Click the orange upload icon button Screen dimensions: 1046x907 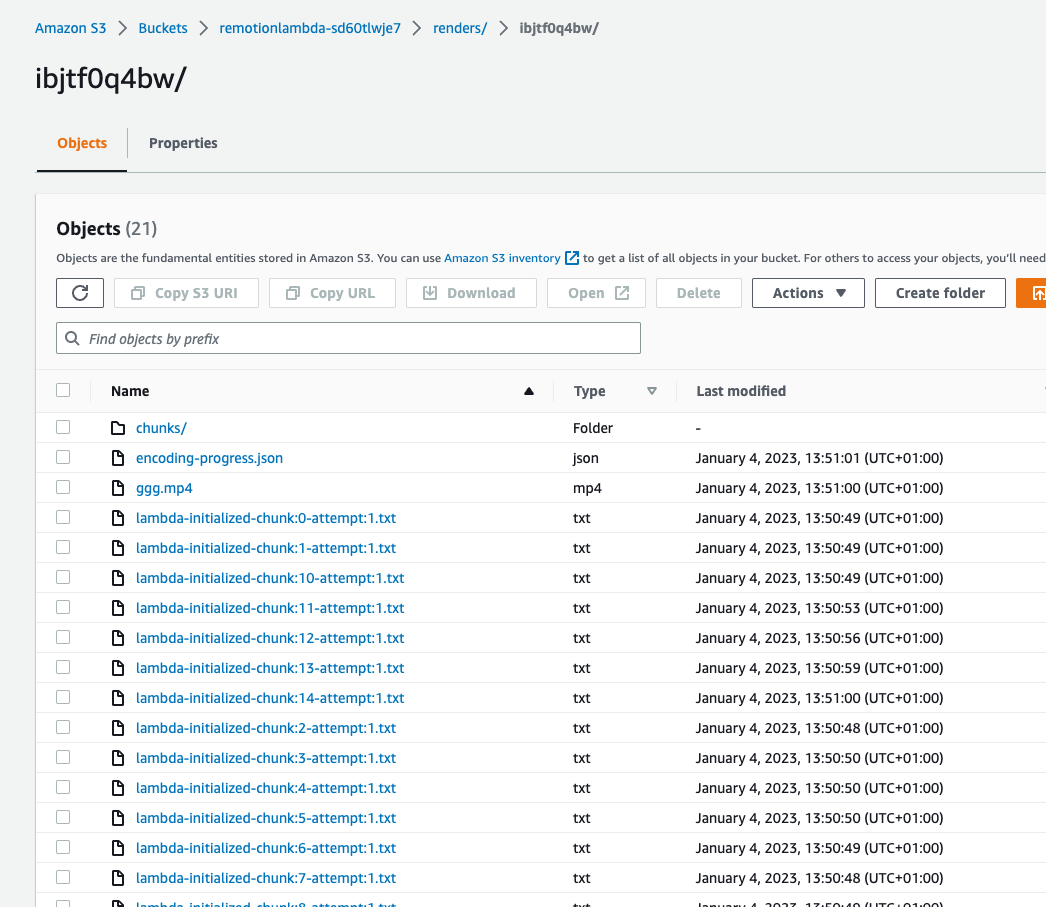pyautogui.click(x=1034, y=293)
